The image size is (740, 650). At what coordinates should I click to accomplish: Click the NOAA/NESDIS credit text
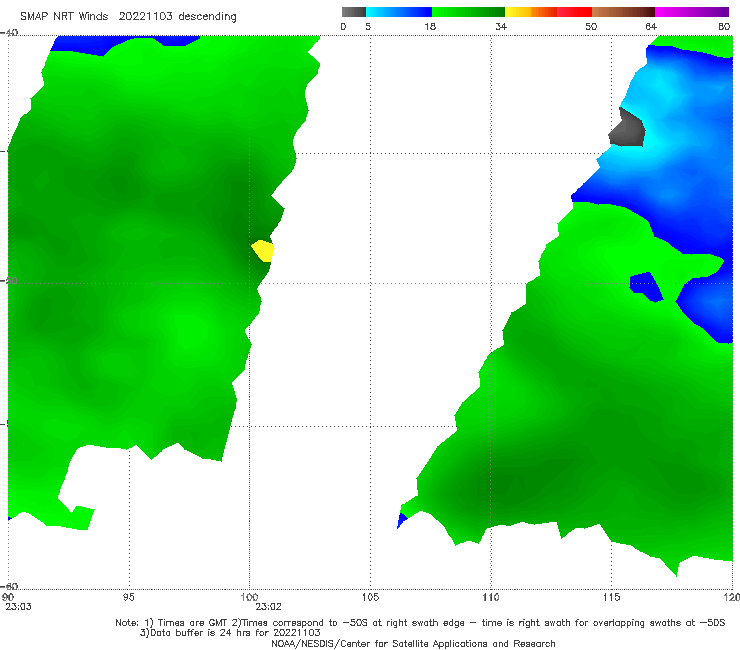(413, 643)
